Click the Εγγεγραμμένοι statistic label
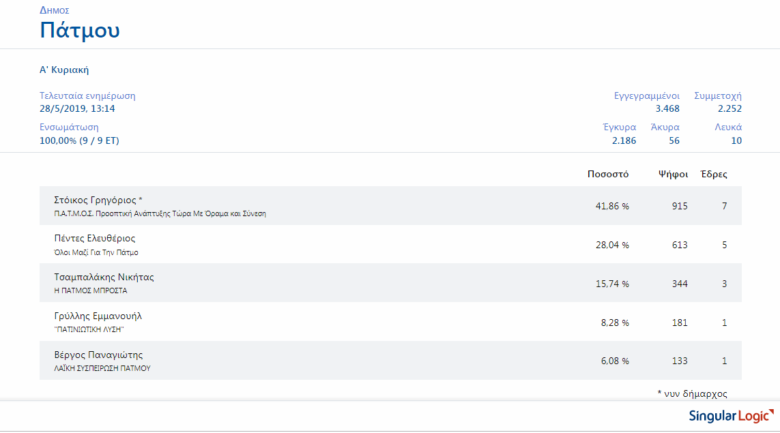The image size is (780, 433). point(646,95)
